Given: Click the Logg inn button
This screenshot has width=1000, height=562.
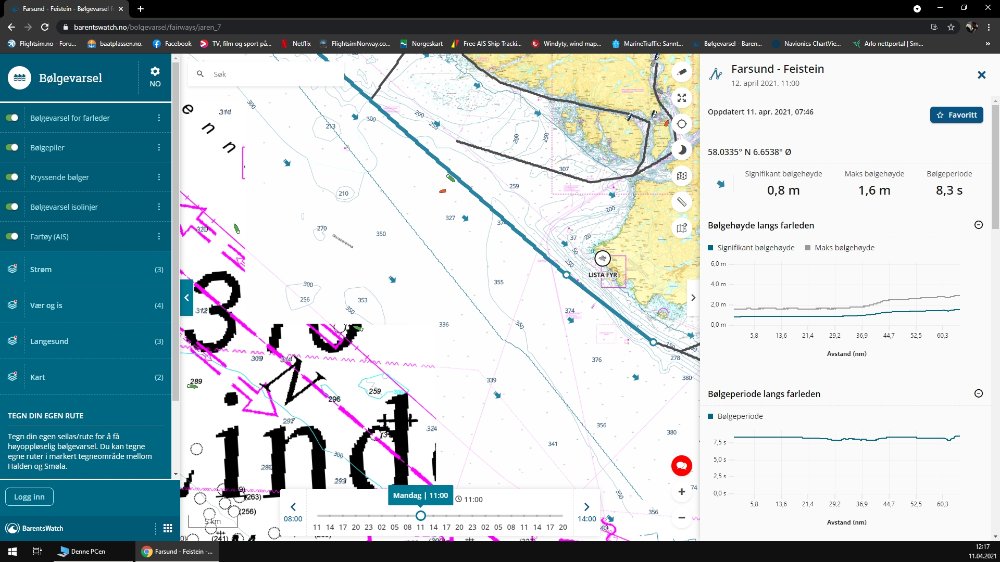Looking at the screenshot, I should (x=29, y=497).
